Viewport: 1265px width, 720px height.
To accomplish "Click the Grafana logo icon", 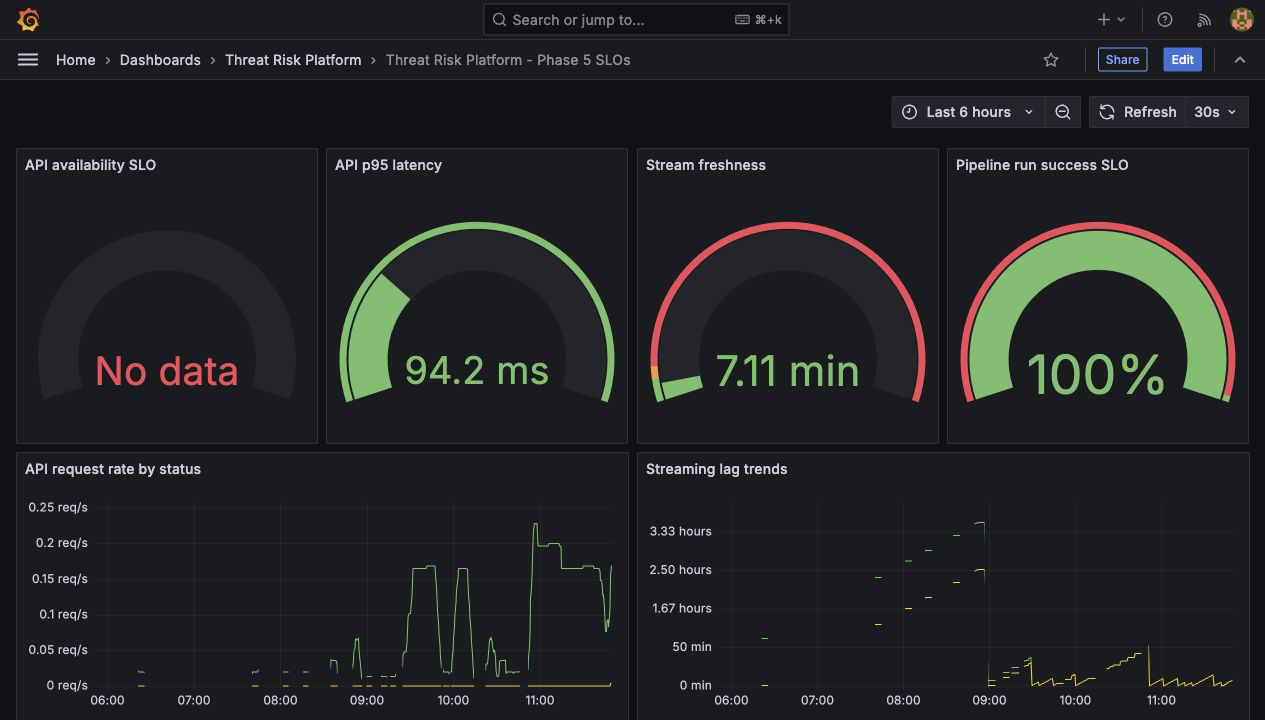I will [28, 19].
